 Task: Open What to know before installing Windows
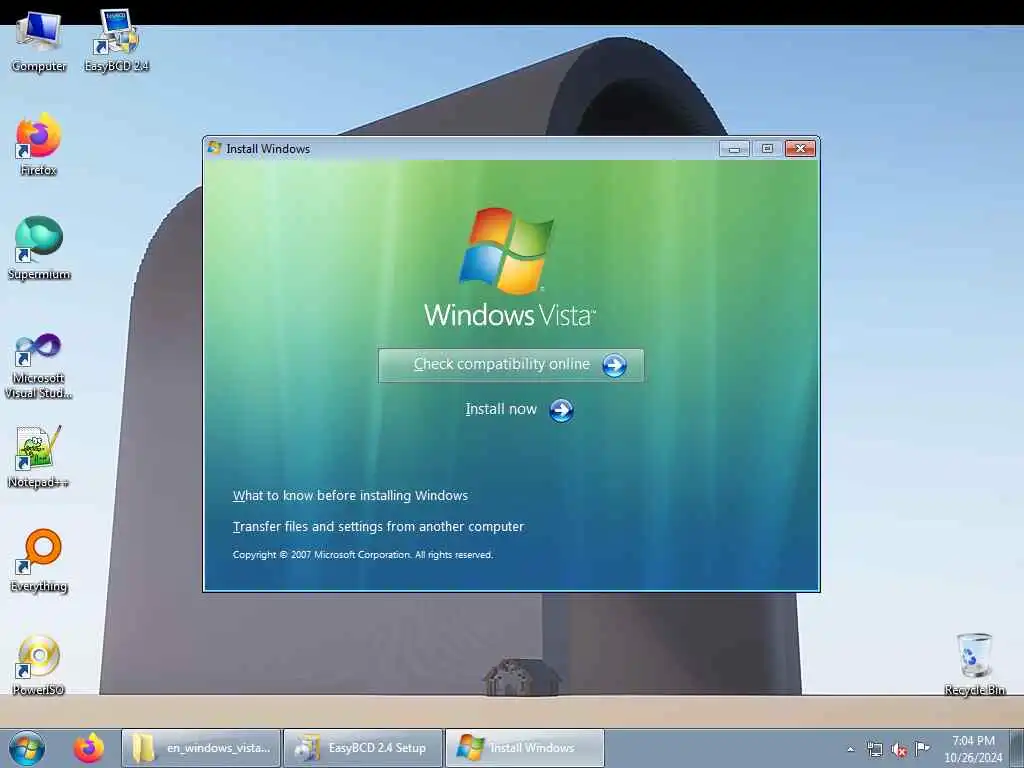(350, 496)
